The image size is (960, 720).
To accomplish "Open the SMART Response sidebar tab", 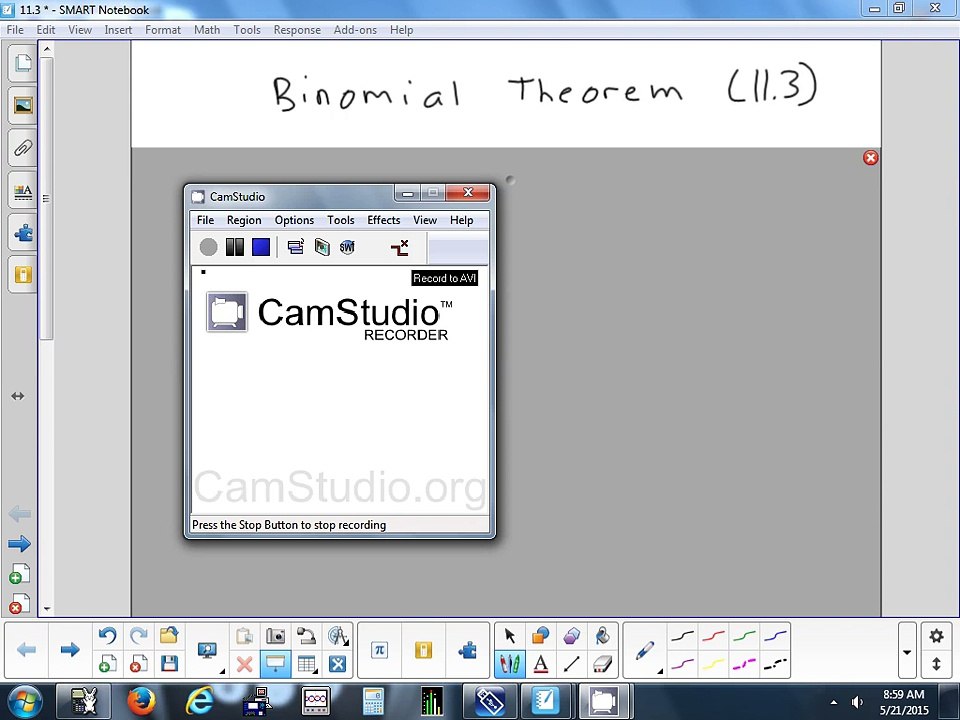I will coord(23,275).
